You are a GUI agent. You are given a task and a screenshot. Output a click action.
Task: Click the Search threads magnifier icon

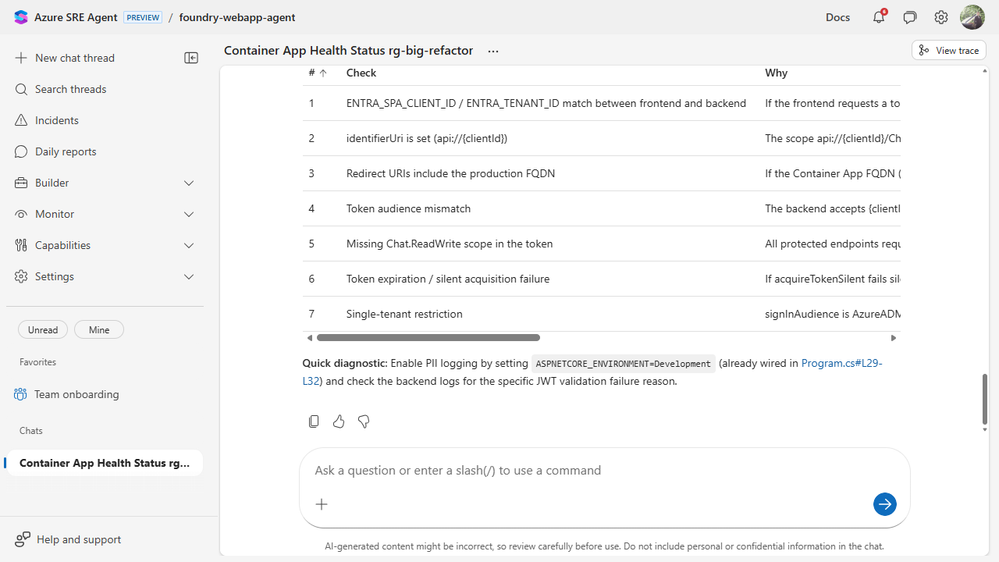21,89
